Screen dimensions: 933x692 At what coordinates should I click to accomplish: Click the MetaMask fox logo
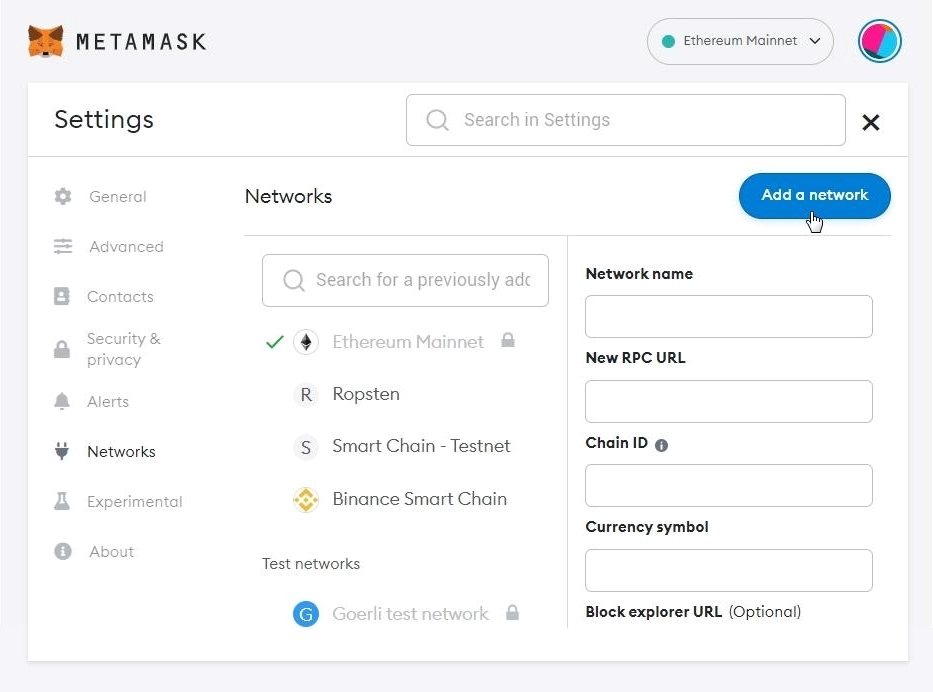[x=45, y=41]
